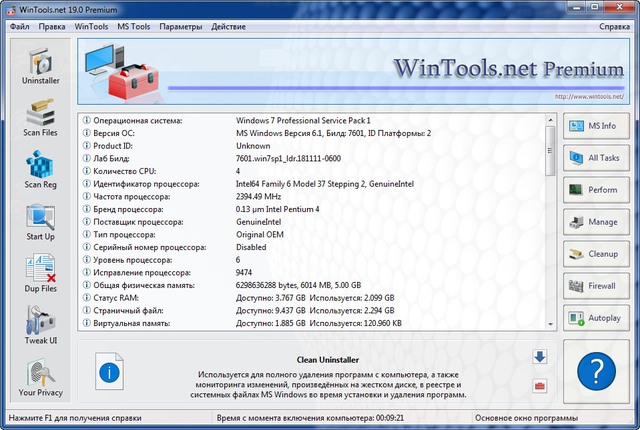Click the '2394.49 MHz' frequency value
This screenshot has width=640, height=430.
coord(258,196)
